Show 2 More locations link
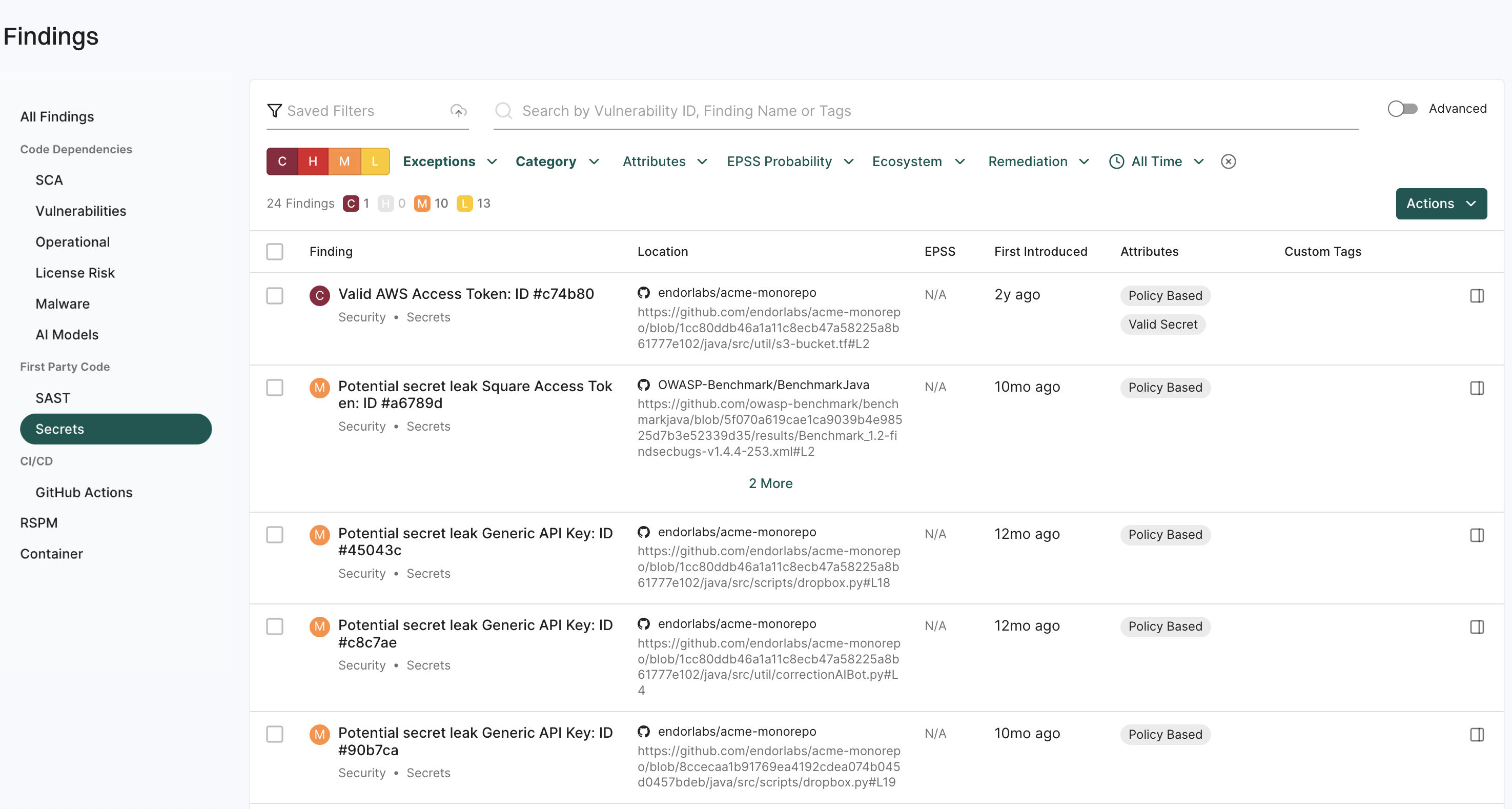This screenshot has width=1512, height=809. coord(770,483)
